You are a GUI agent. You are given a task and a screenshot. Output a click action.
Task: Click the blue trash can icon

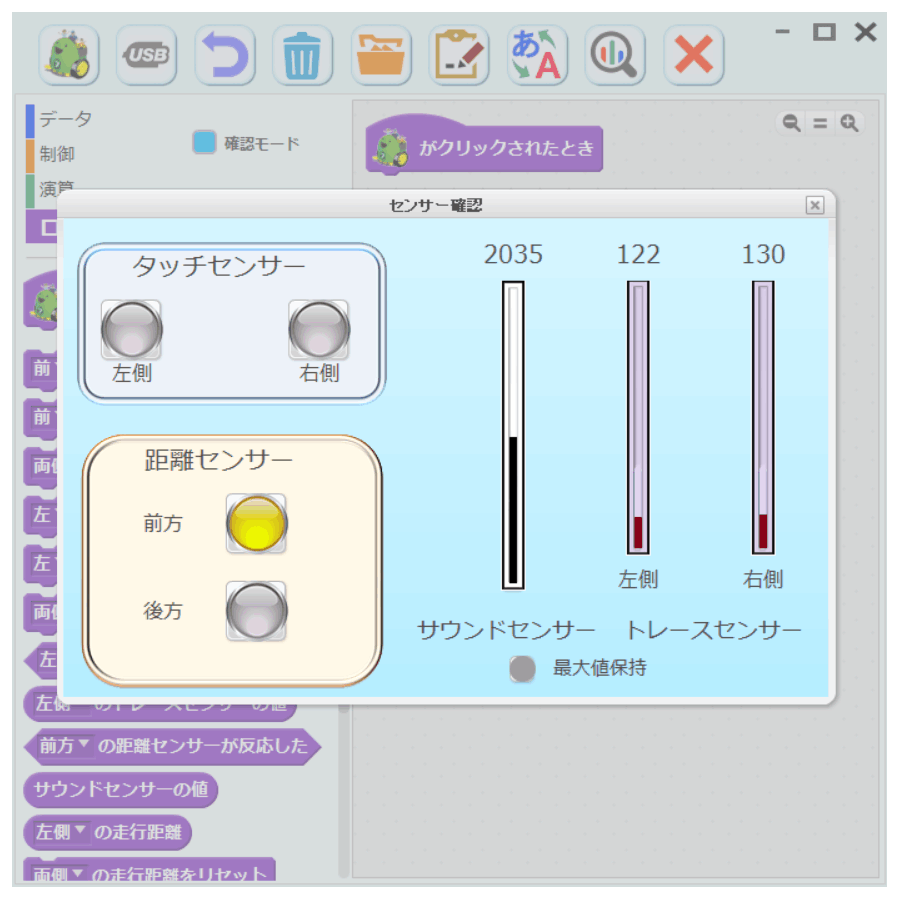click(302, 55)
